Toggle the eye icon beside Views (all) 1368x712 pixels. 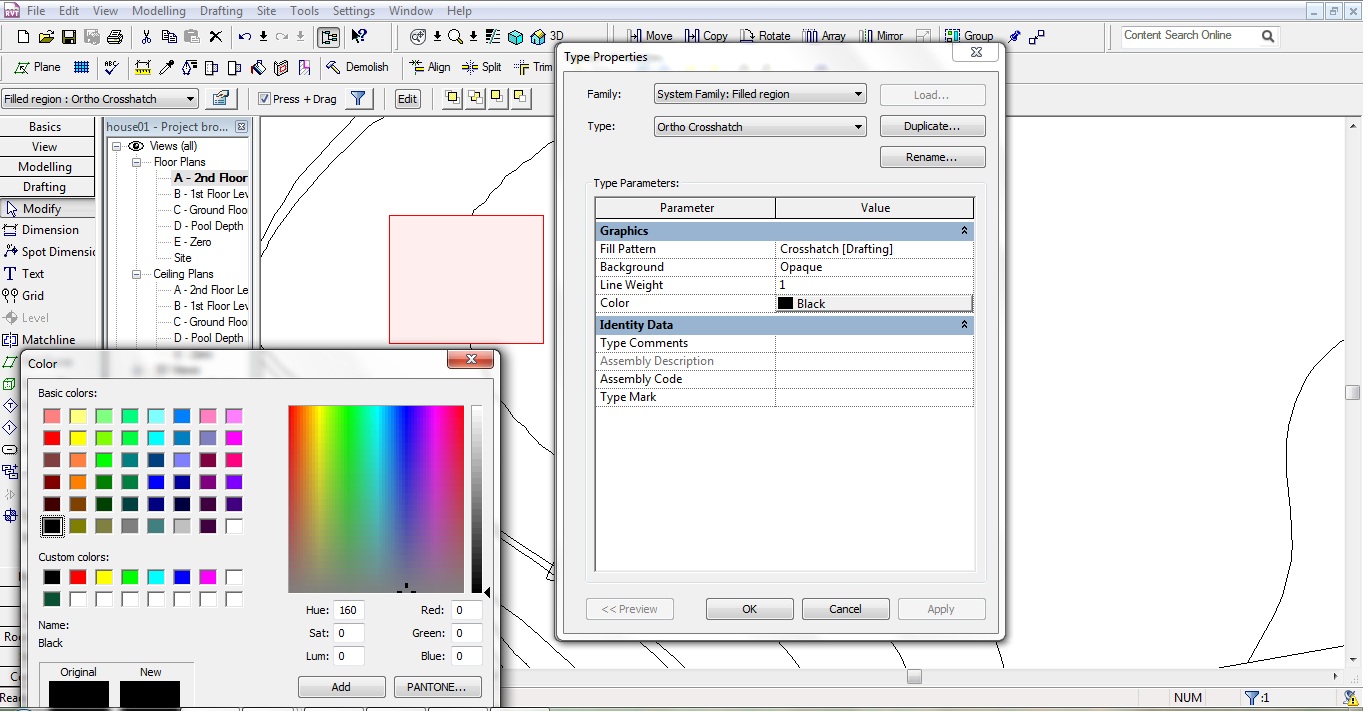pyautogui.click(x=136, y=146)
